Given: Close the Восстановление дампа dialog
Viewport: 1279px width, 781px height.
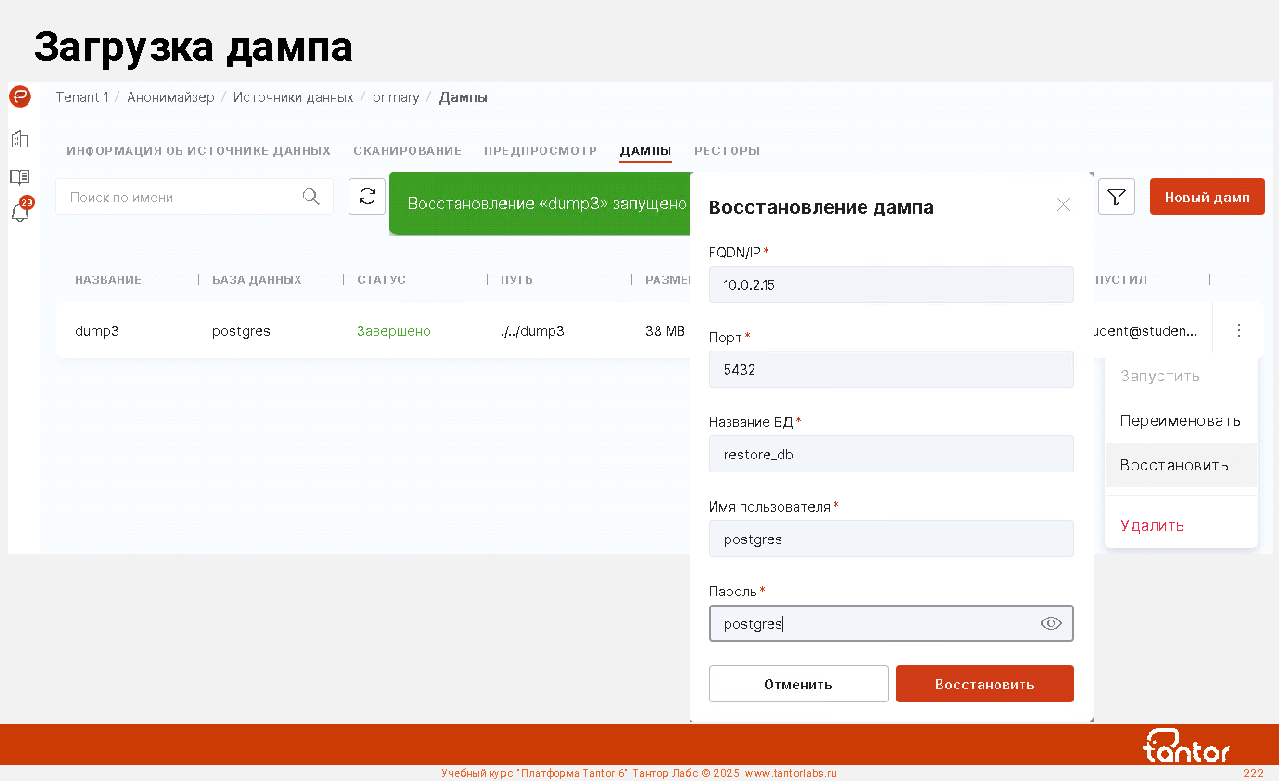Looking at the screenshot, I should click(x=1063, y=205).
